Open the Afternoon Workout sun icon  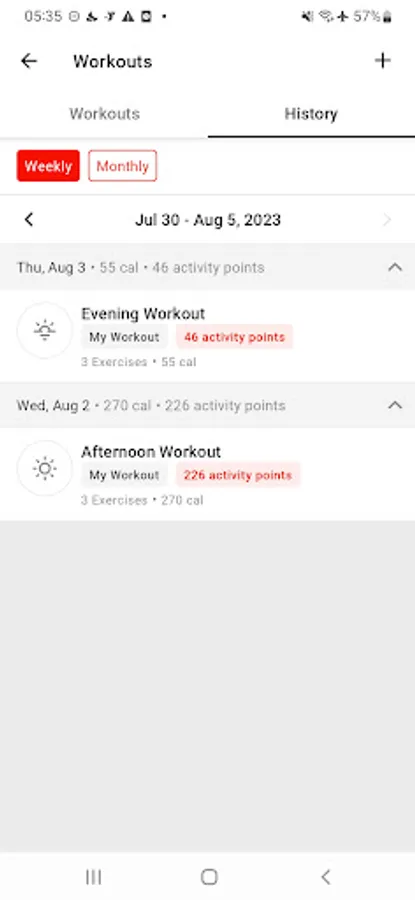(x=45, y=468)
